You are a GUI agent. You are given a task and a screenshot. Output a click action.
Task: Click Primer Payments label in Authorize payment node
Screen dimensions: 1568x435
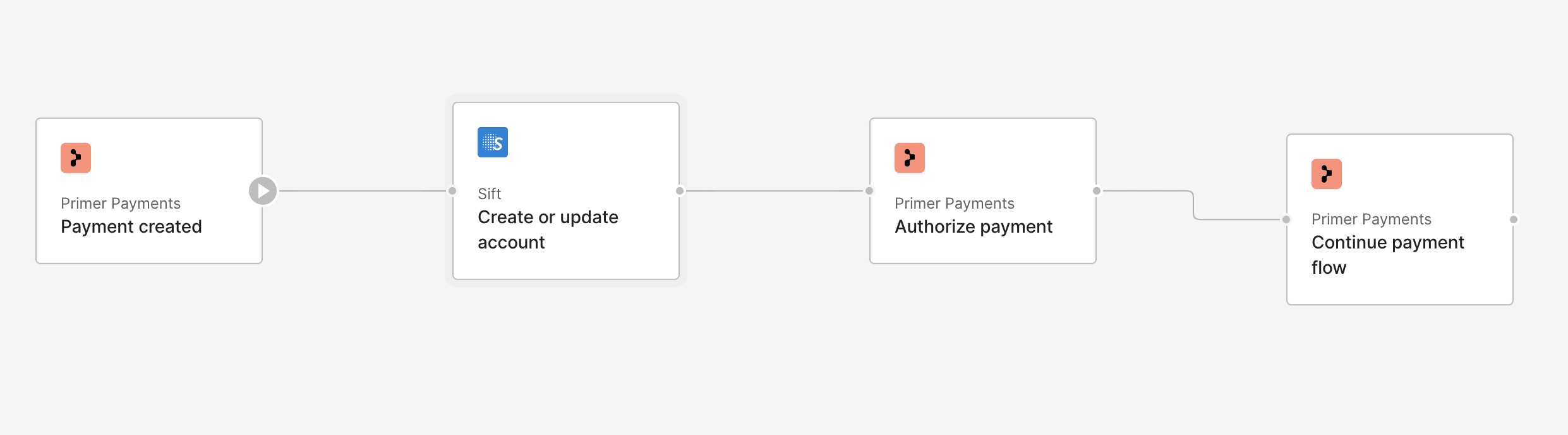point(955,204)
